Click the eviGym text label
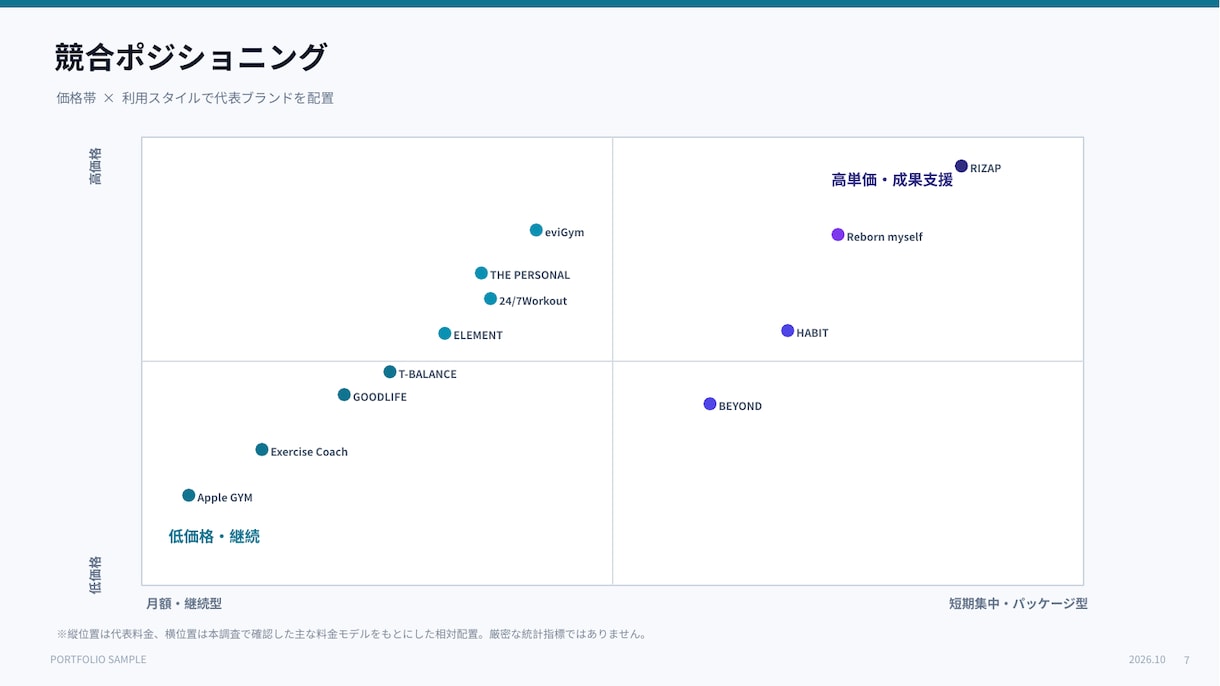 pos(564,232)
